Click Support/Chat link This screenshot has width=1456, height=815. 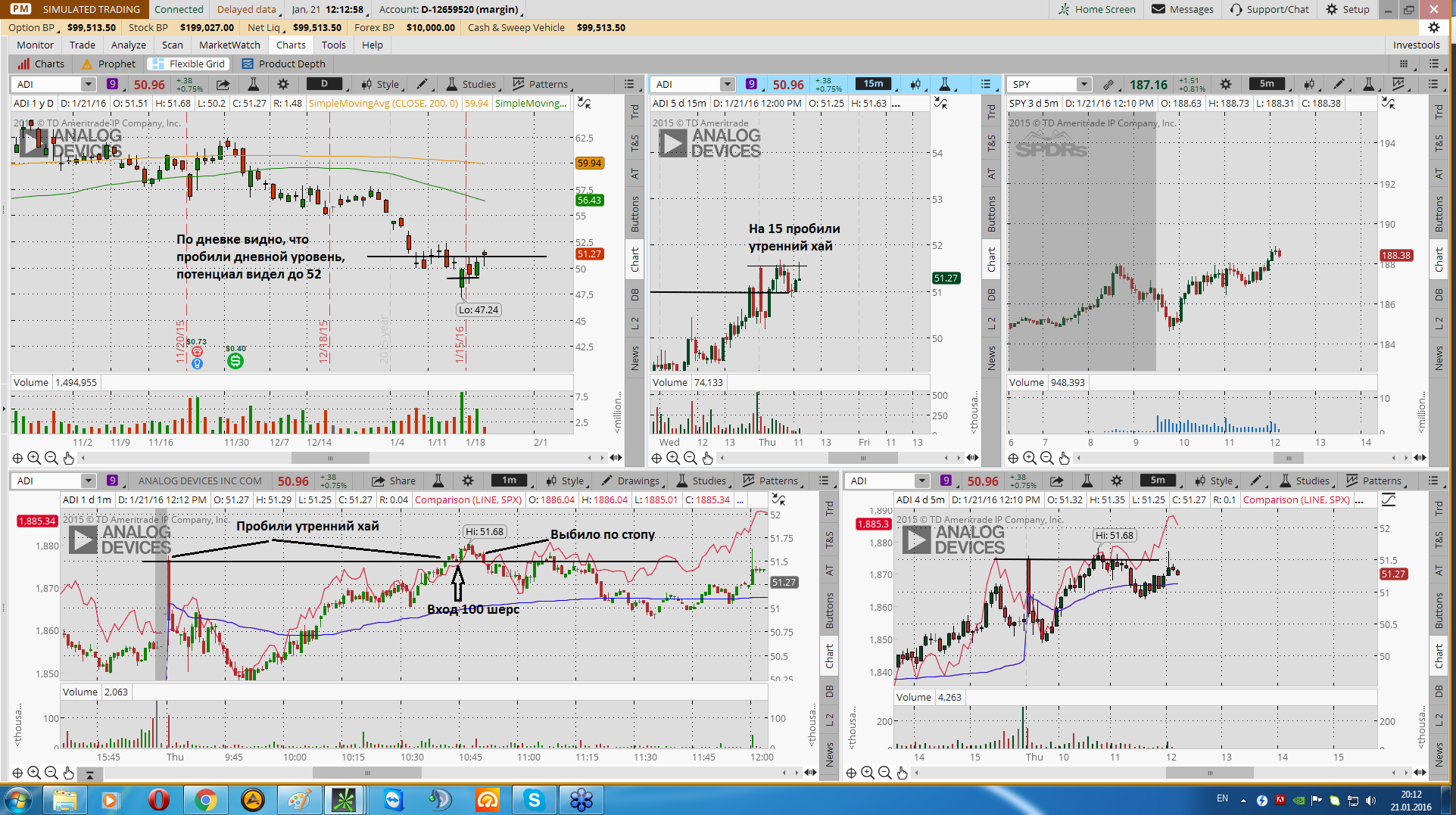pos(1270,9)
